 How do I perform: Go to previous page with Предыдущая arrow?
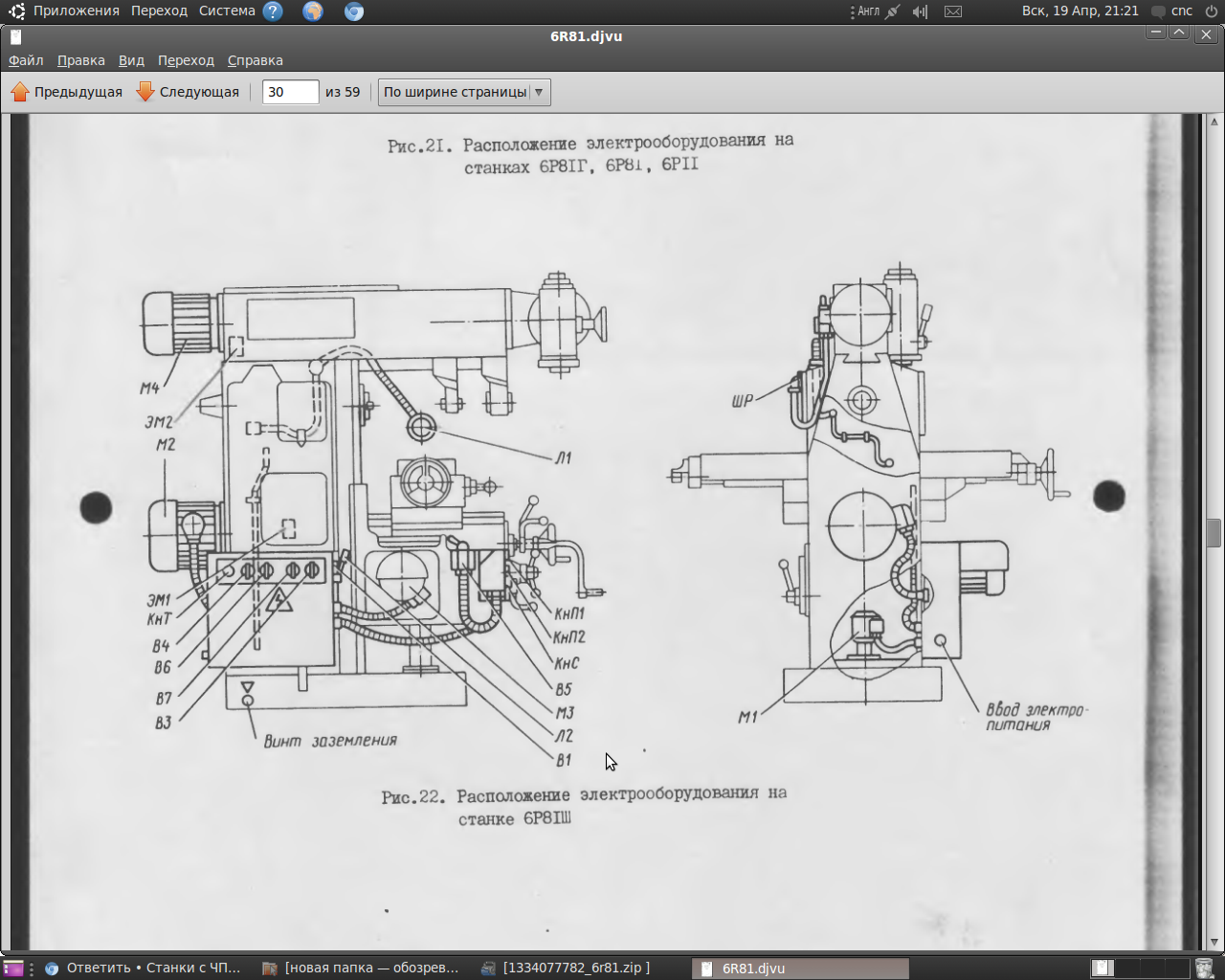pos(67,92)
